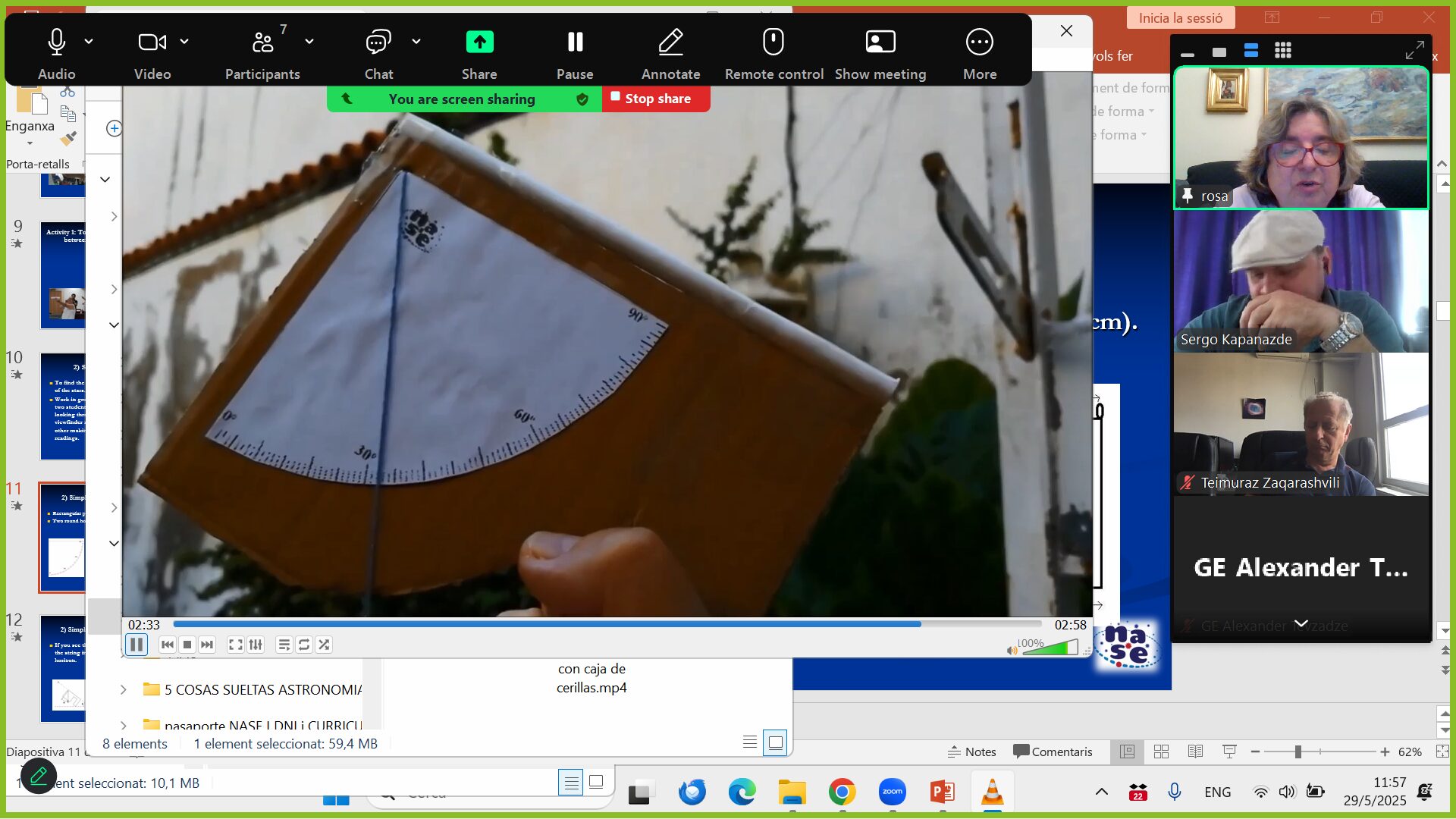Start slide show from status bar

1229,752
